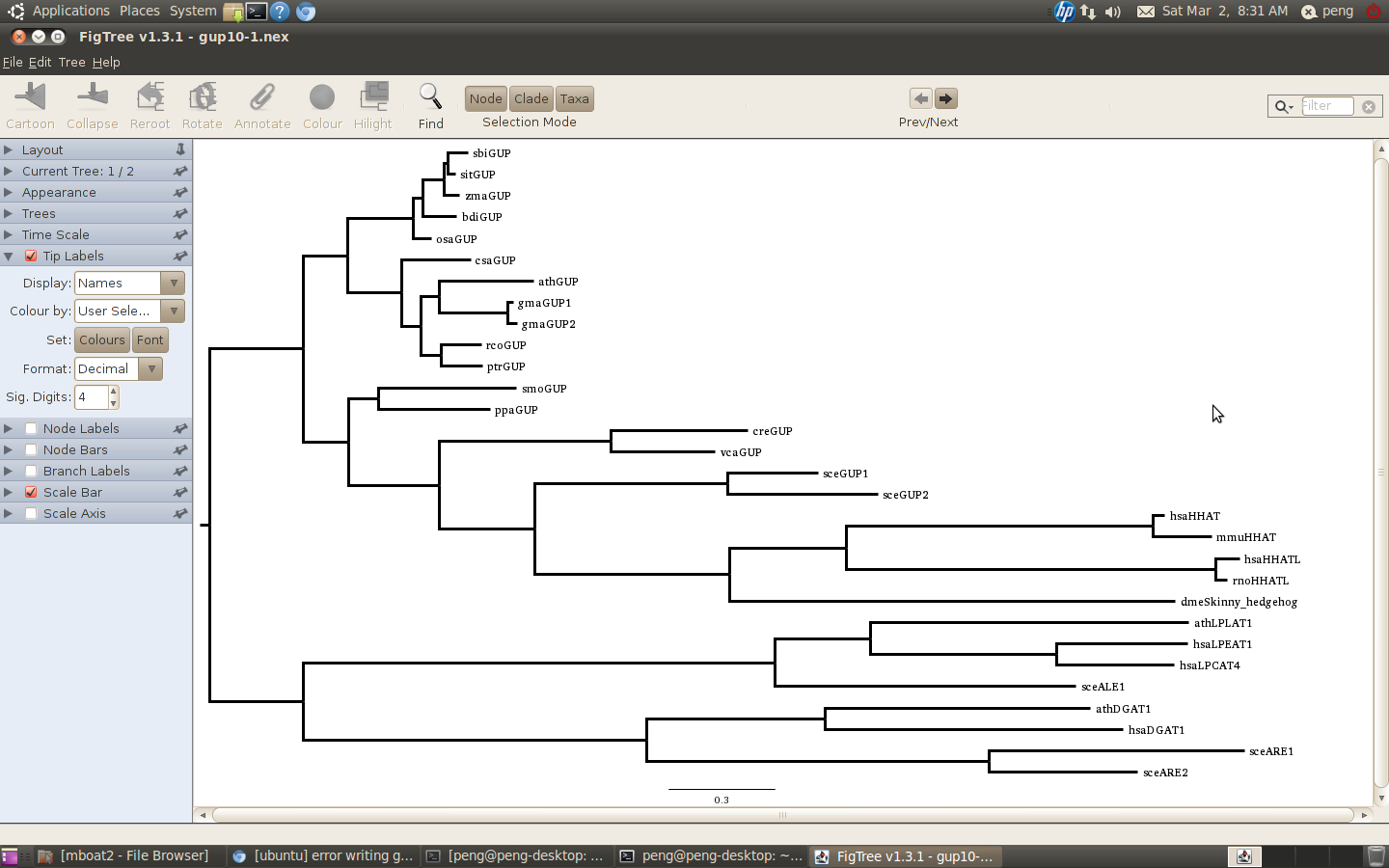1389x868 pixels.
Task: Open the Format Decimal dropdown
Action: 118,369
